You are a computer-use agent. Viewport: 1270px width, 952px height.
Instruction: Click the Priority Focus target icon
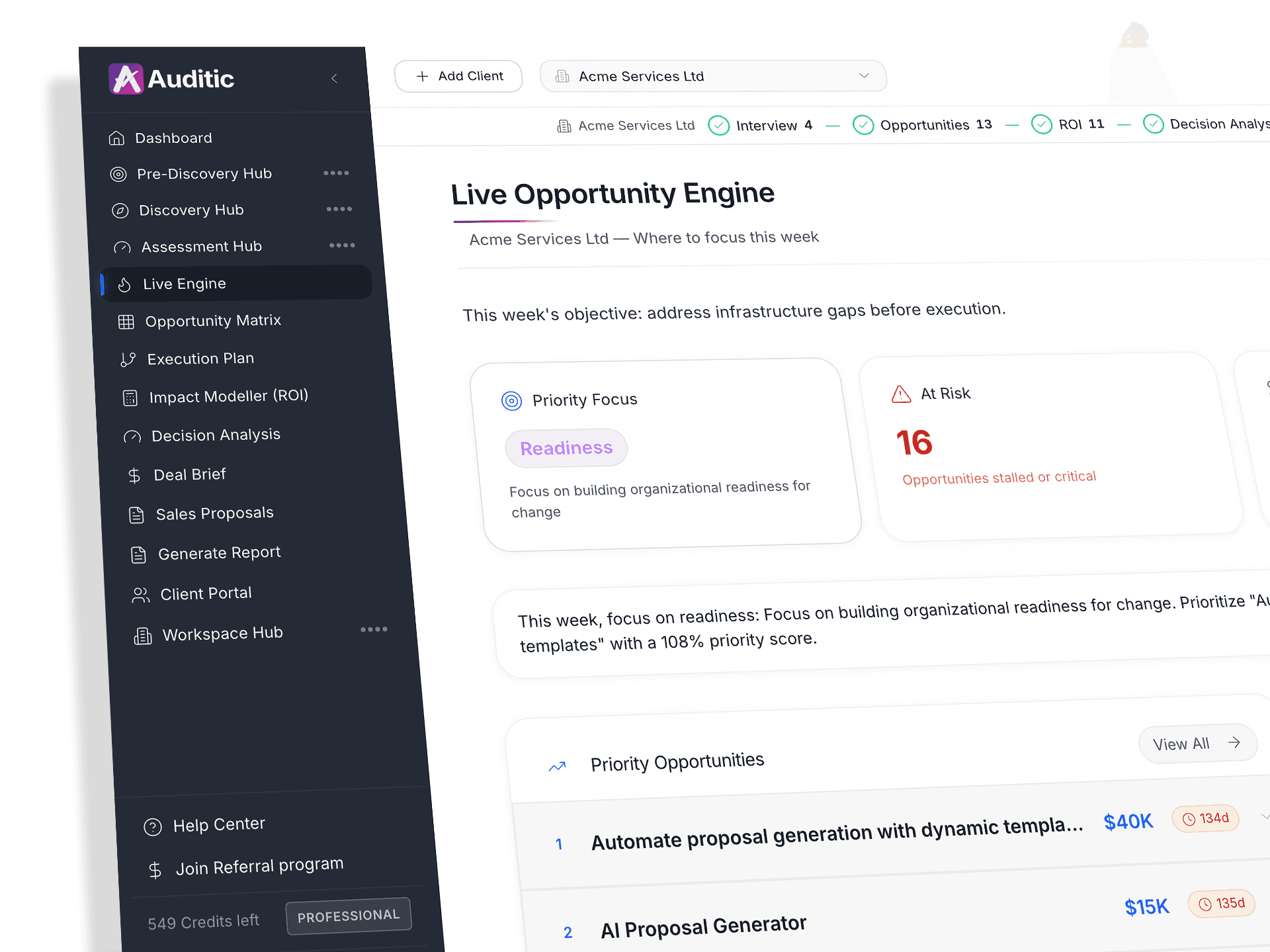(511, 400)
